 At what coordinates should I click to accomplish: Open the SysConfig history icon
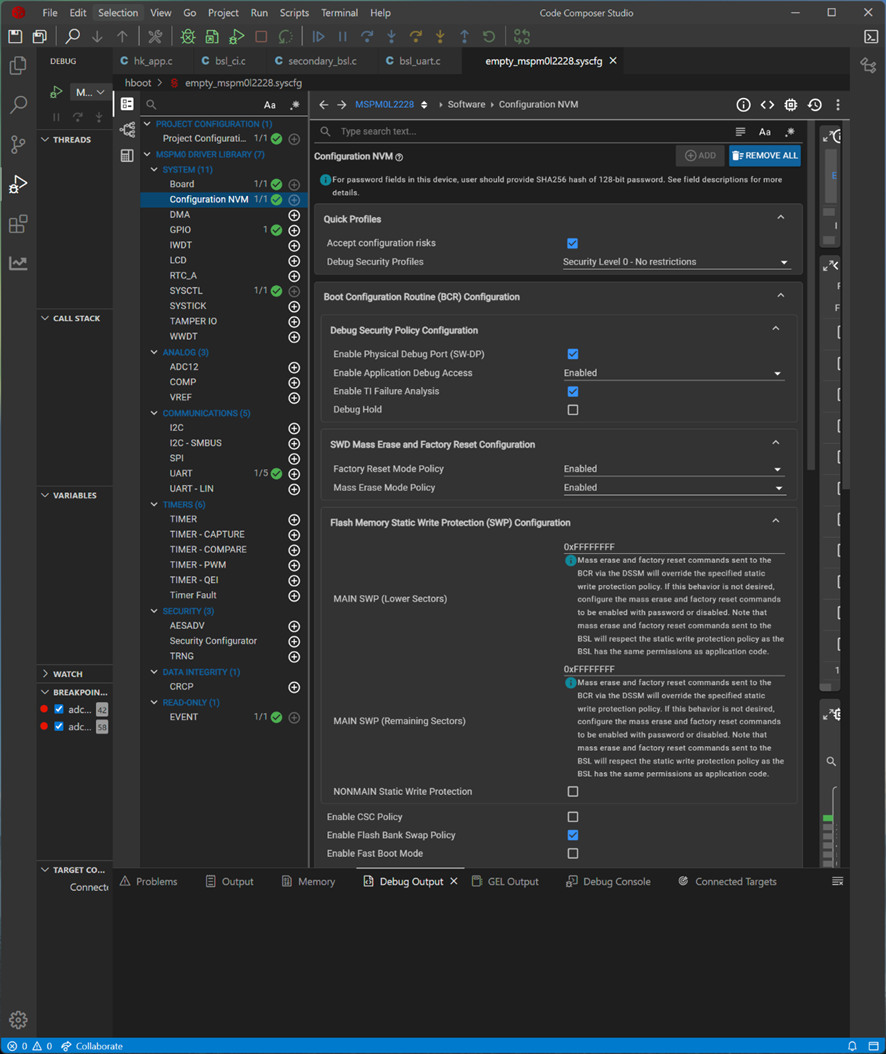tap(815, 104)
